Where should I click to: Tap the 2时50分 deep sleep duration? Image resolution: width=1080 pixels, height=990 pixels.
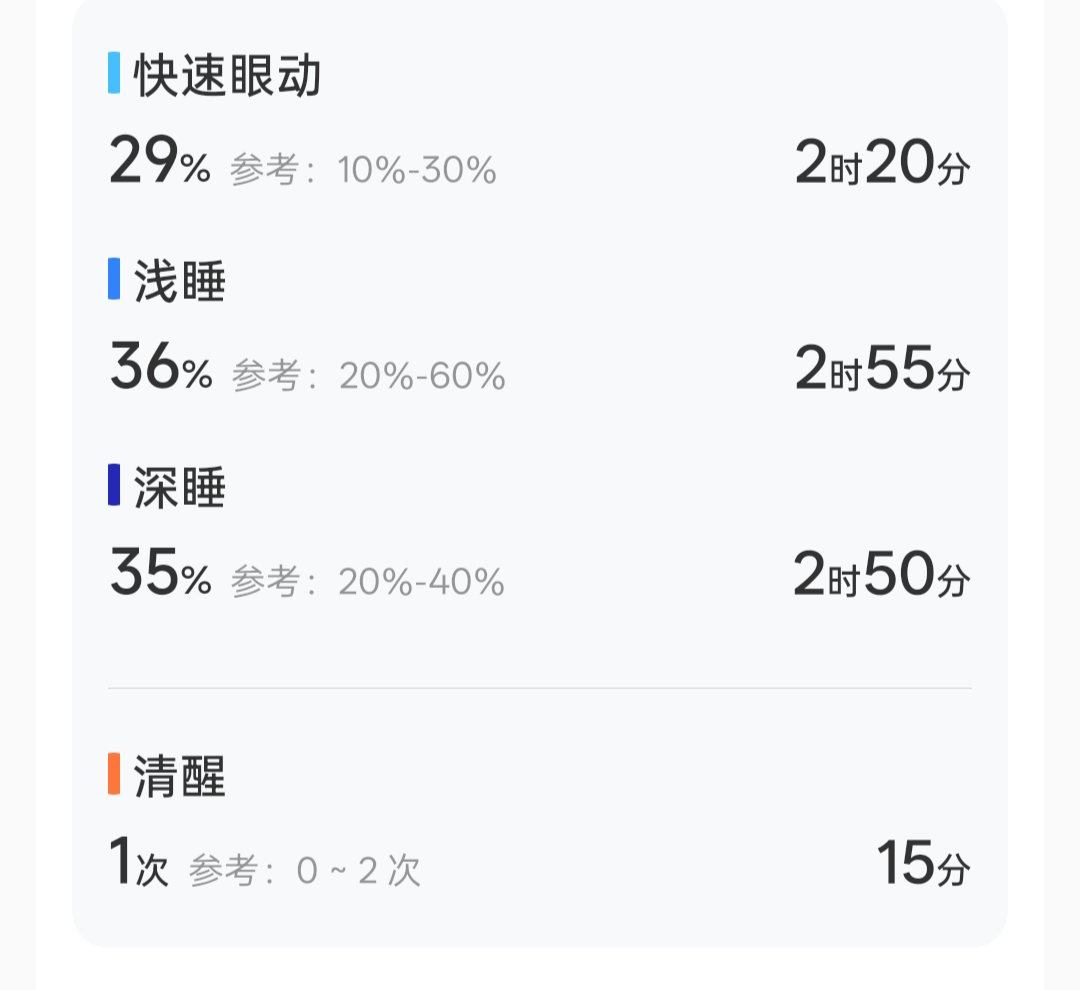(x=882, y=574)
